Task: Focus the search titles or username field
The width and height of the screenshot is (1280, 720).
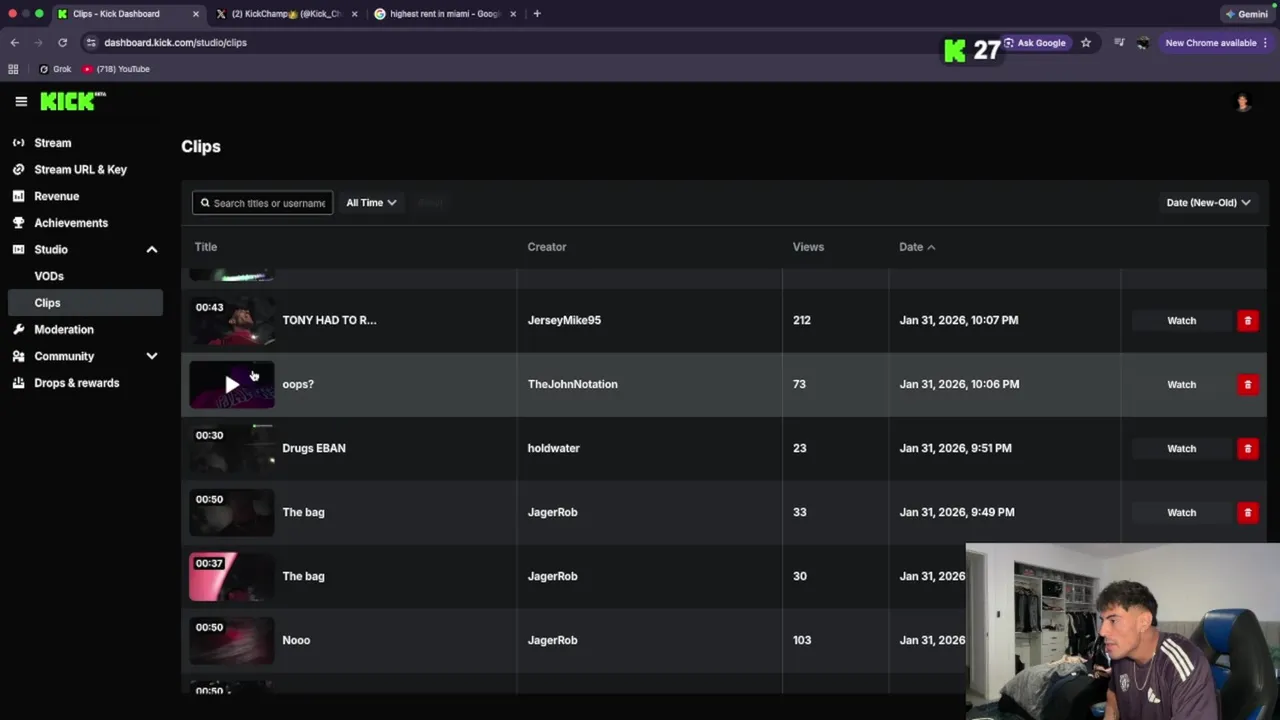Action: point(262,203)
